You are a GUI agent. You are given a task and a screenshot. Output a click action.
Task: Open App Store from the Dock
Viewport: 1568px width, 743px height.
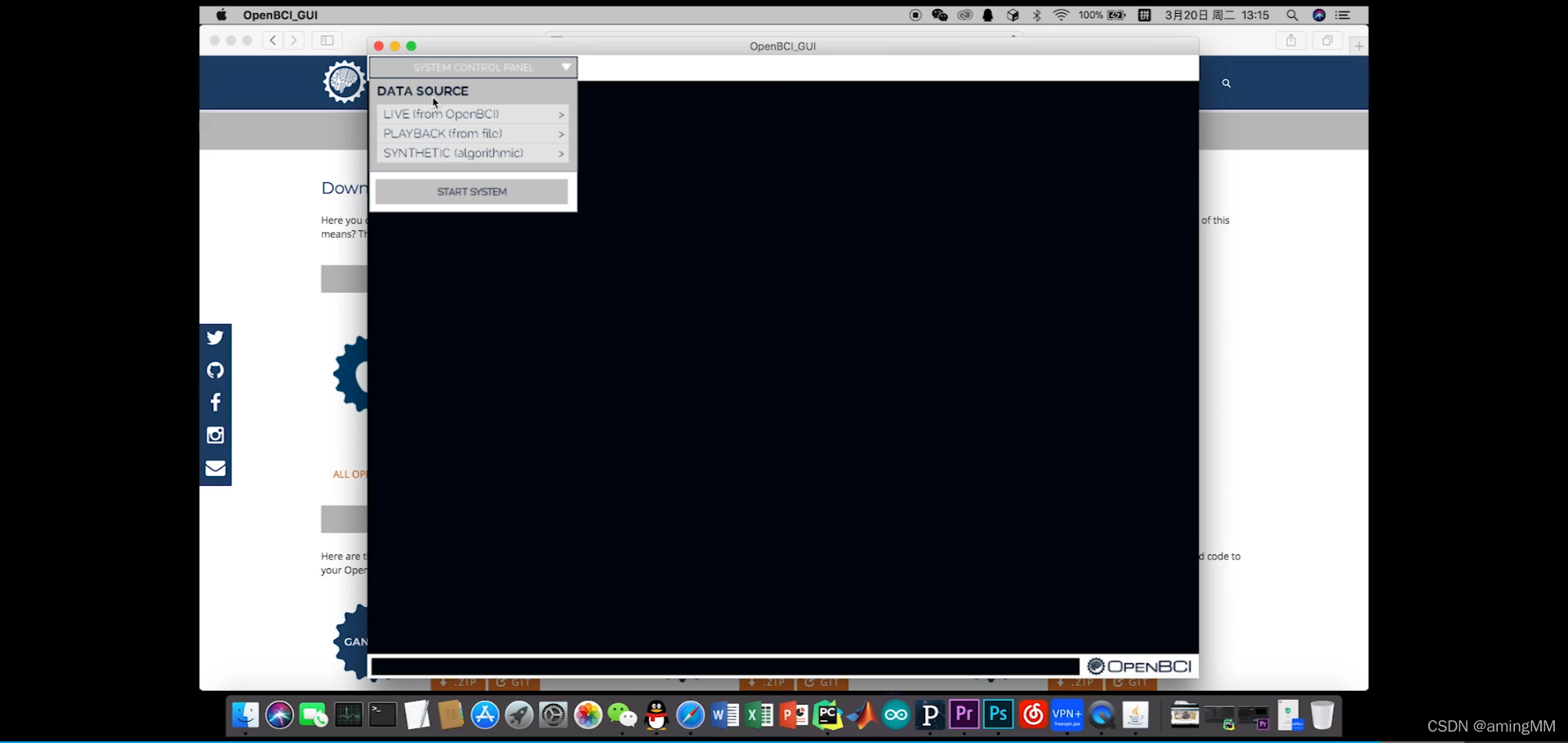pos(485,716)
